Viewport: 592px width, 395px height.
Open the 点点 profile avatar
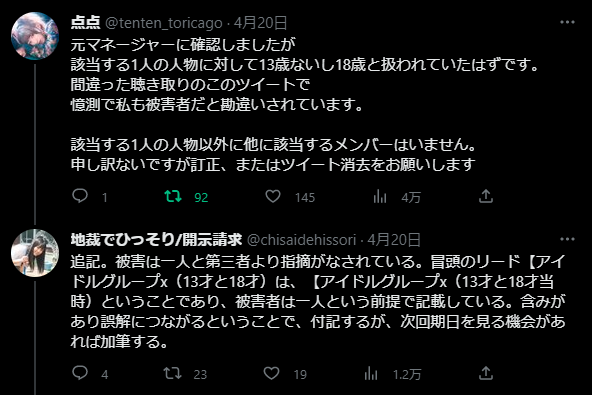(x=35, y=36)
